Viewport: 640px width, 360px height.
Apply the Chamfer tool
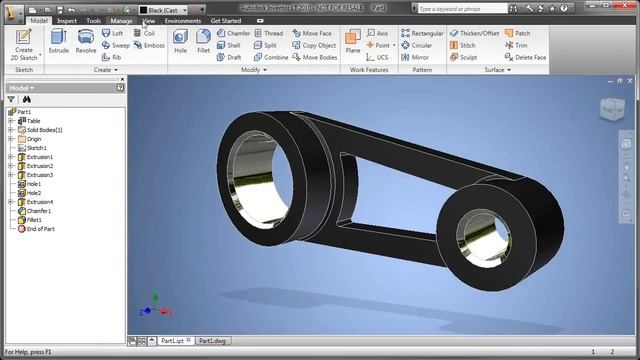(233, 33)
